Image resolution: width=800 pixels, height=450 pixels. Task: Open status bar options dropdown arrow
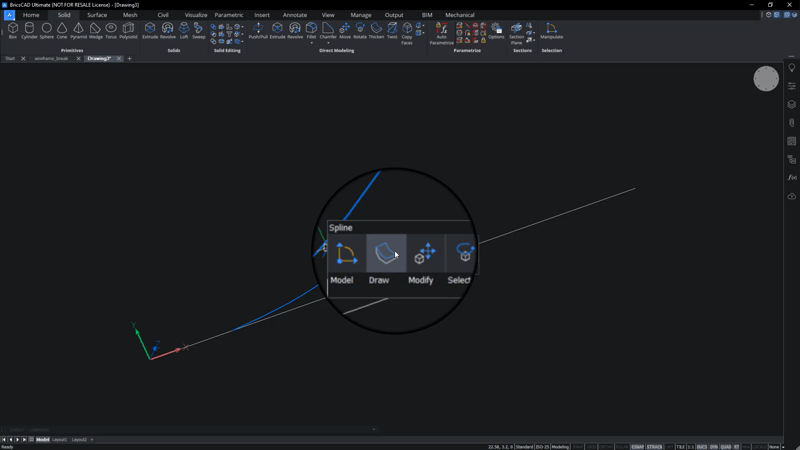tap(783, 447)
